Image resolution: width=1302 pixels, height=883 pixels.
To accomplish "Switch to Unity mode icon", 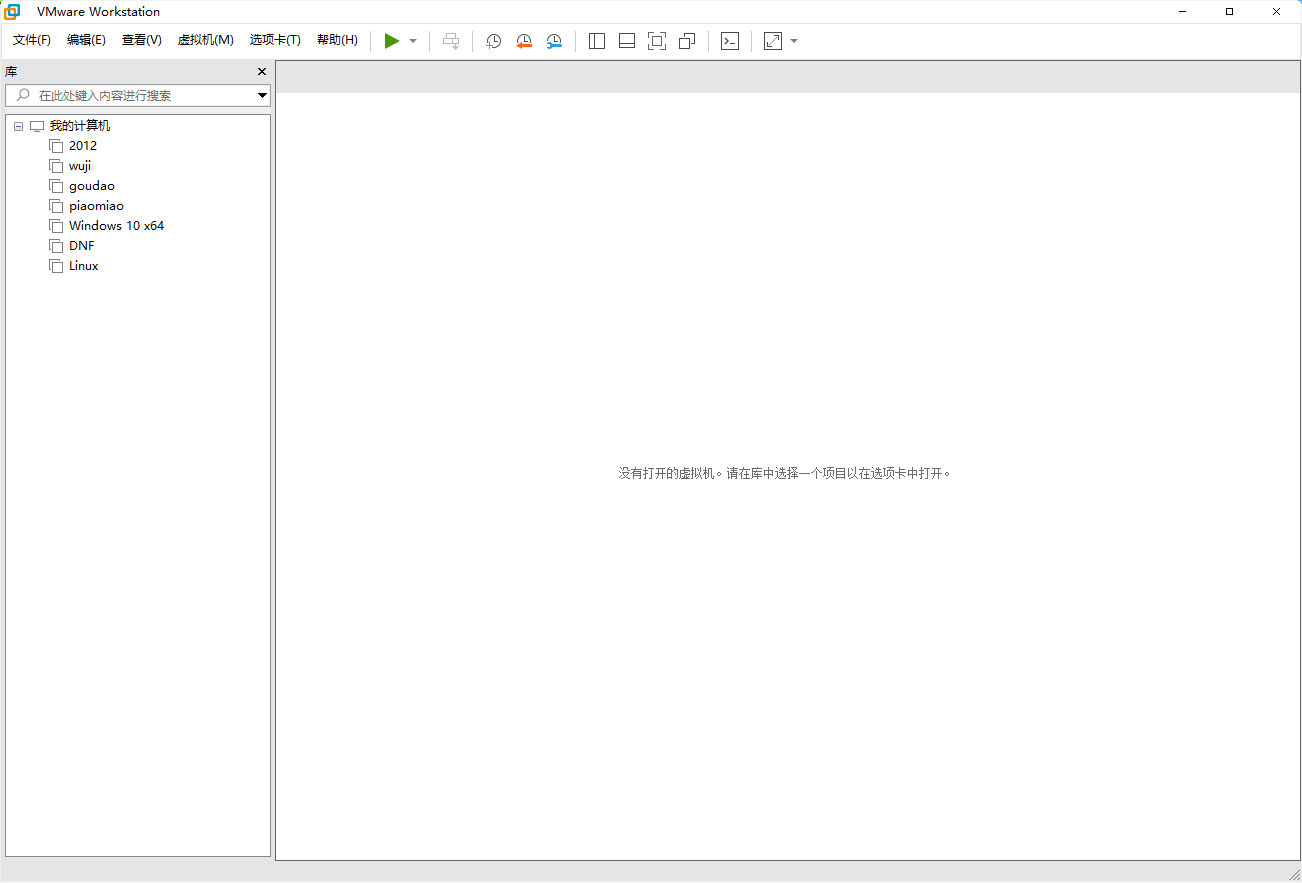I will tap(687, 41).
